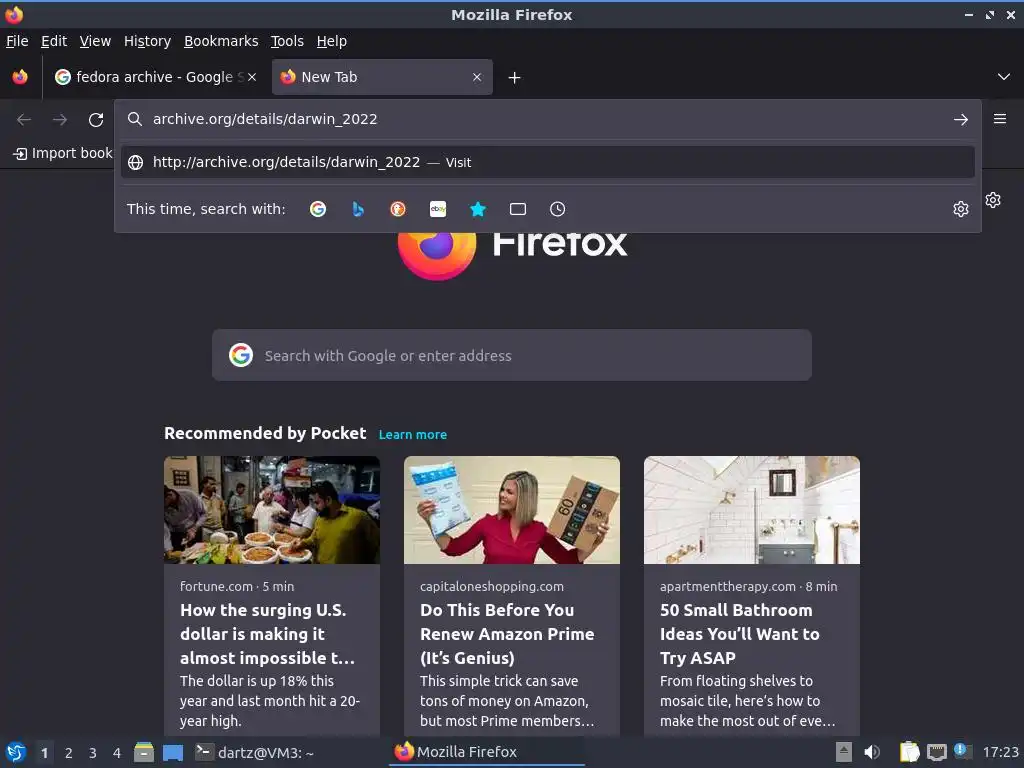1024x768 pixels.
Task: Click the Search with Google page field
Action: 511,355
